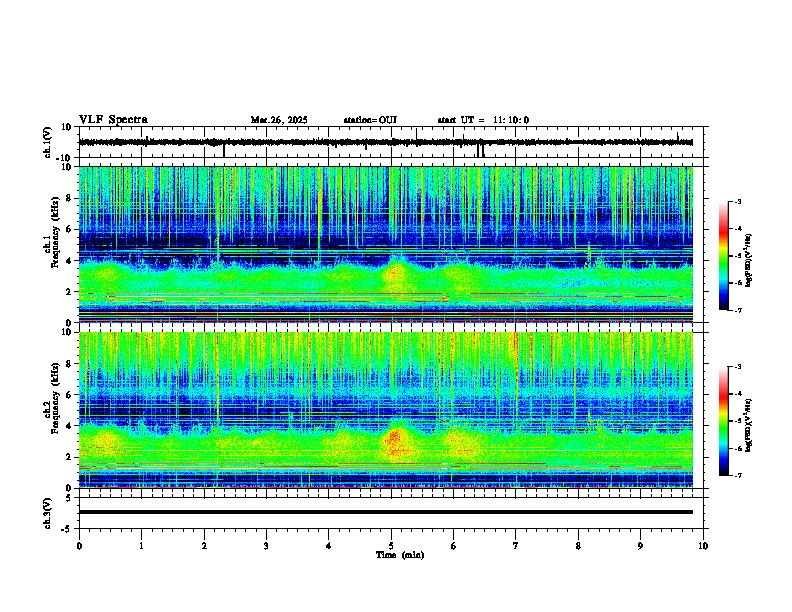792x612 pixels.
Task: Click time axis tick label "9"
Action: pos(640,546)
